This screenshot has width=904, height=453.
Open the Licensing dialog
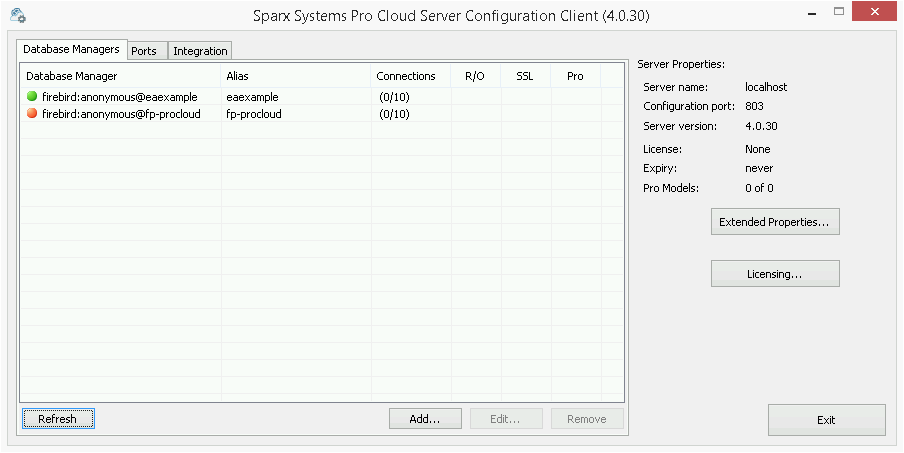775,273
